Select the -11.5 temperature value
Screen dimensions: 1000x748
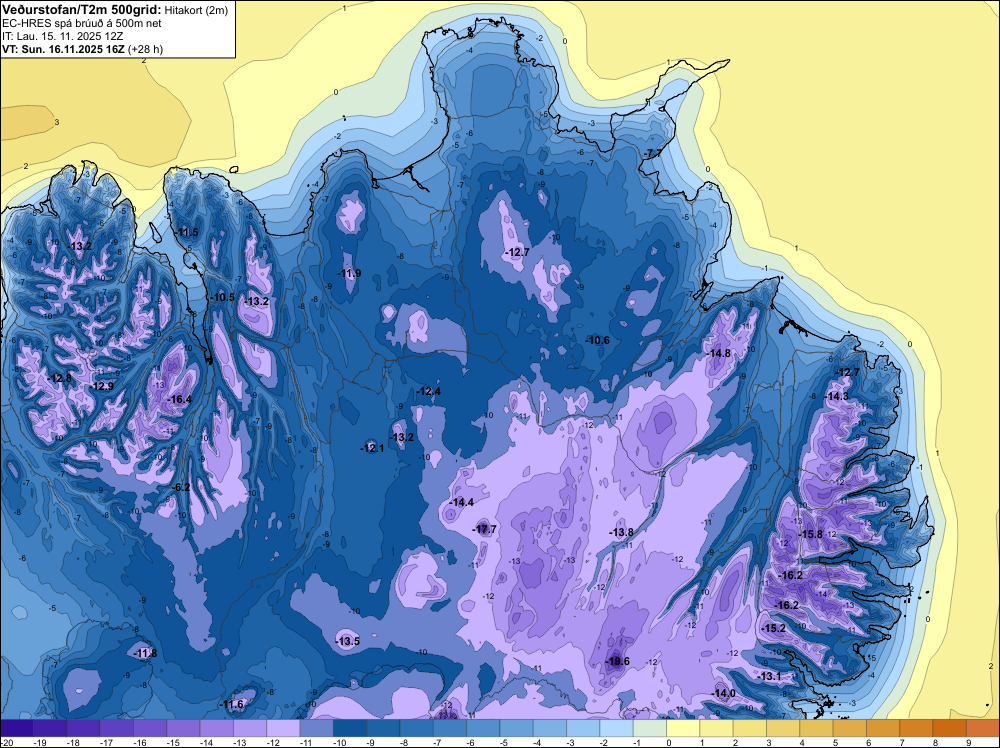click(187, 232)
